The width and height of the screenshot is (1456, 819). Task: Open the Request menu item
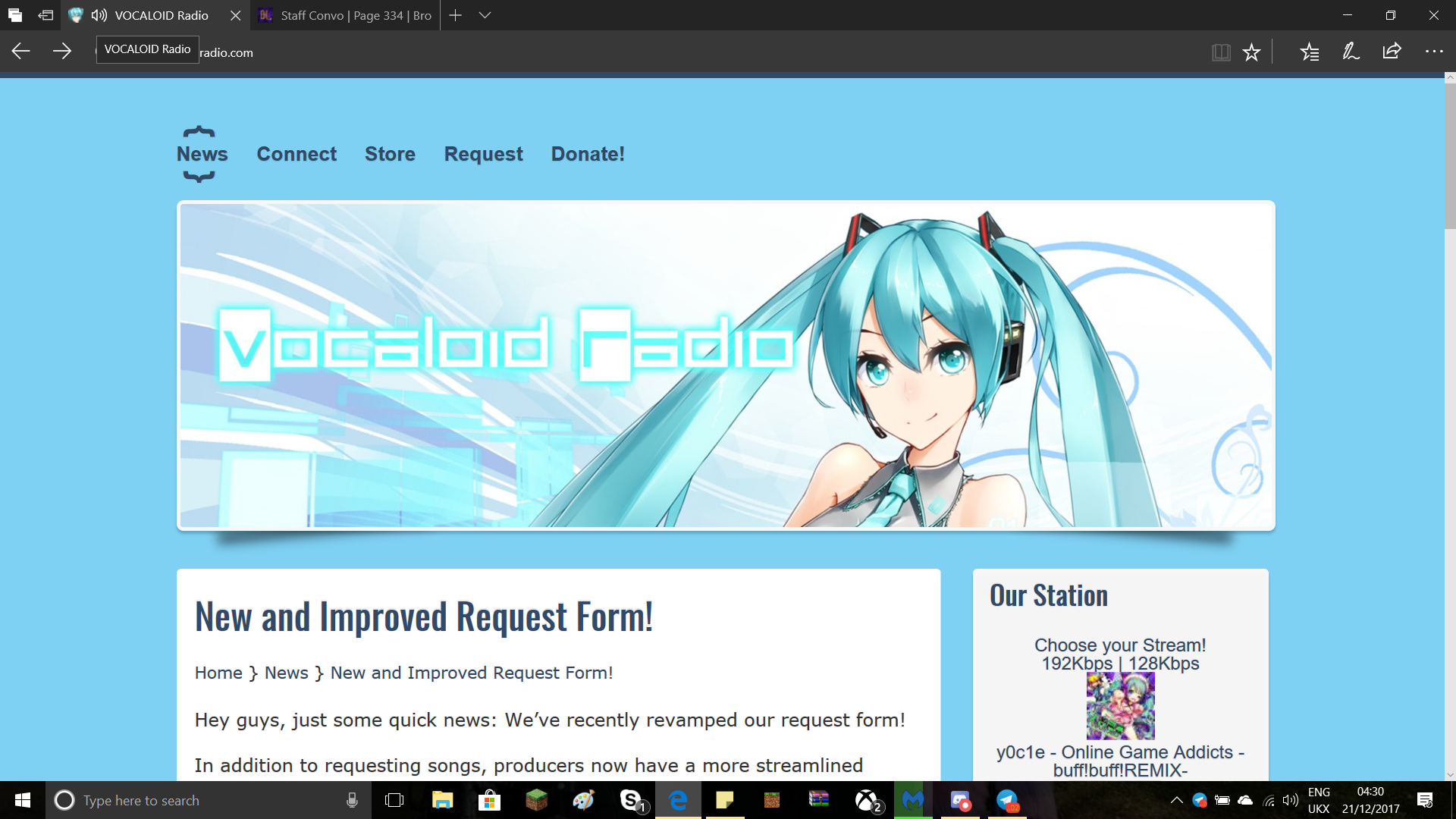483,154
